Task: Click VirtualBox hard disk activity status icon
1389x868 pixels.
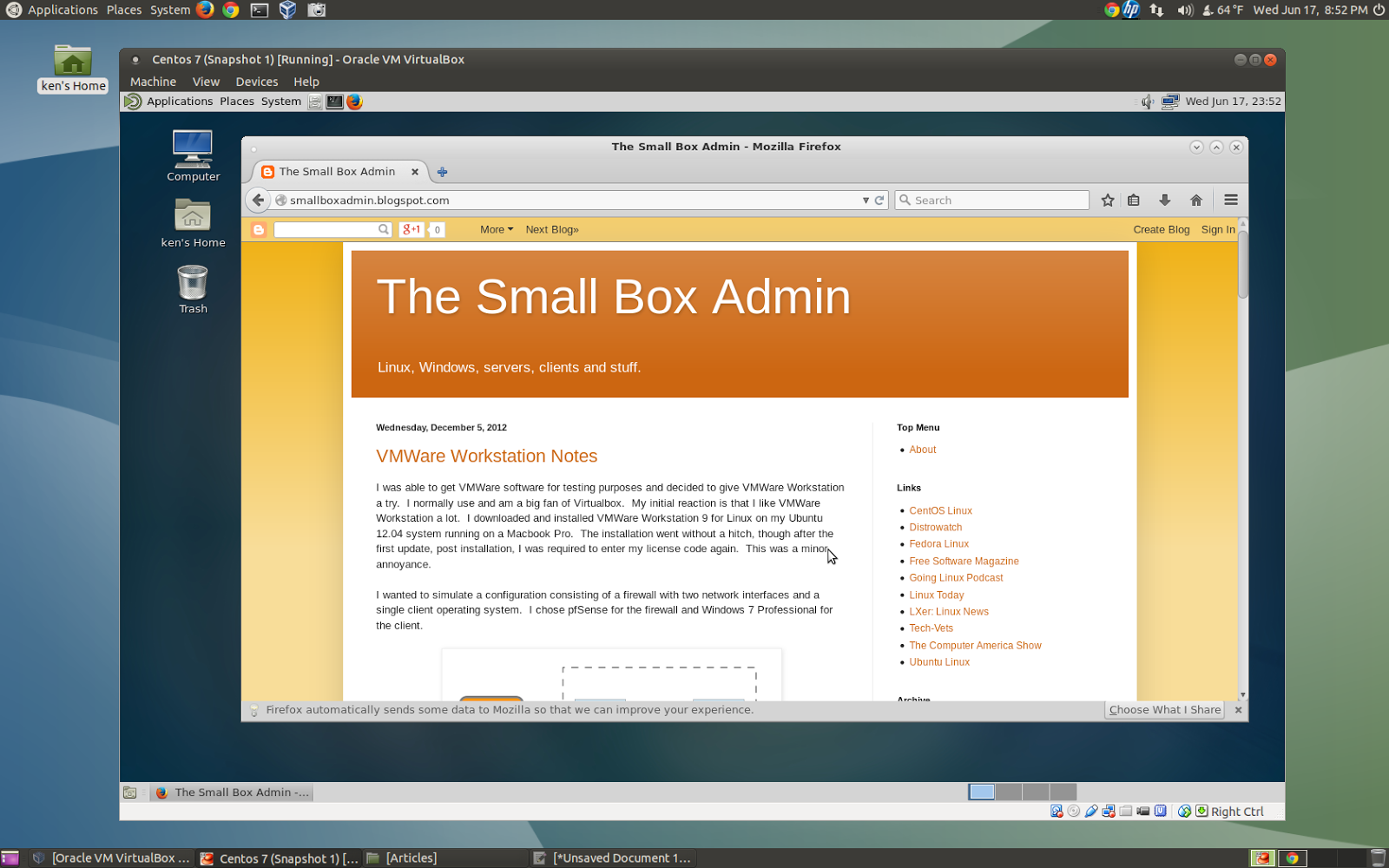Action: 1057,812
